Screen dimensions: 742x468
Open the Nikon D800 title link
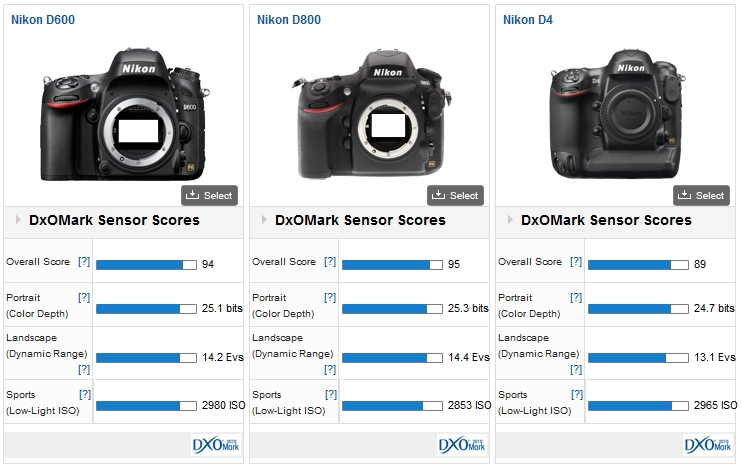click(x=289, y=19)
